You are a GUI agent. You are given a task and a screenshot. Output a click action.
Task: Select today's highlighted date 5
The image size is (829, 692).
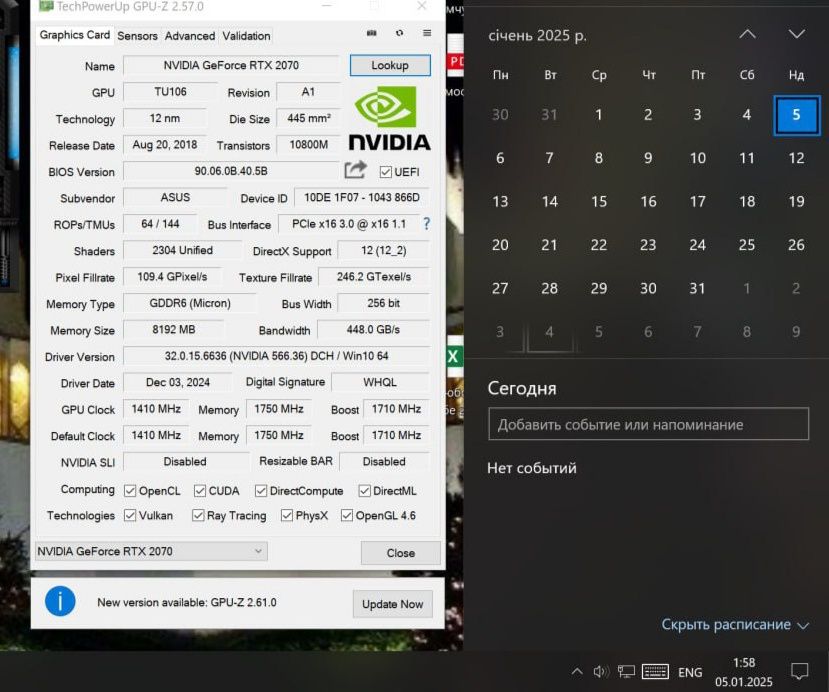(x=796, y=115)
